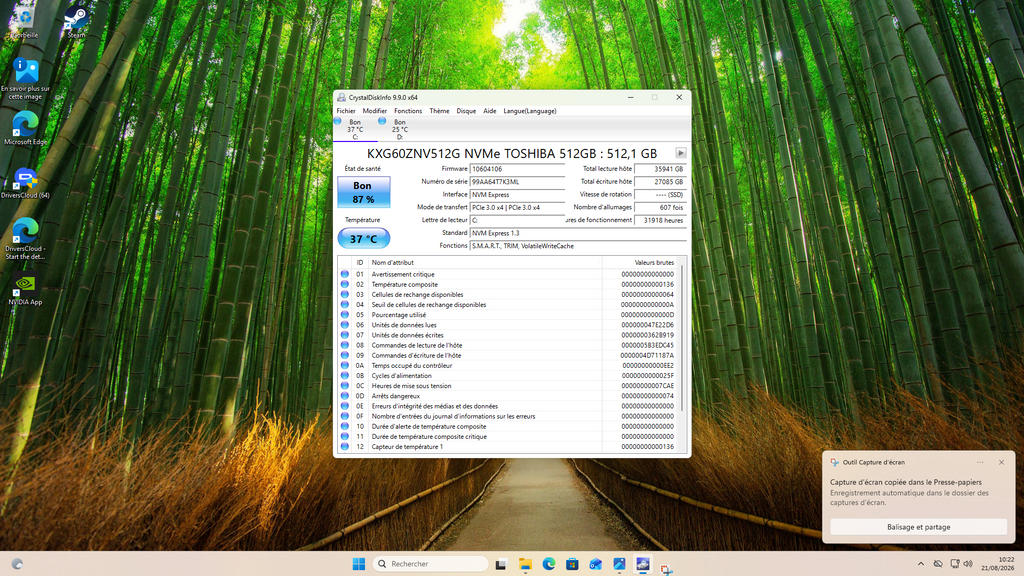Click the 37 °C temperature button
The image size is (1024, 576).
point(364,239)
